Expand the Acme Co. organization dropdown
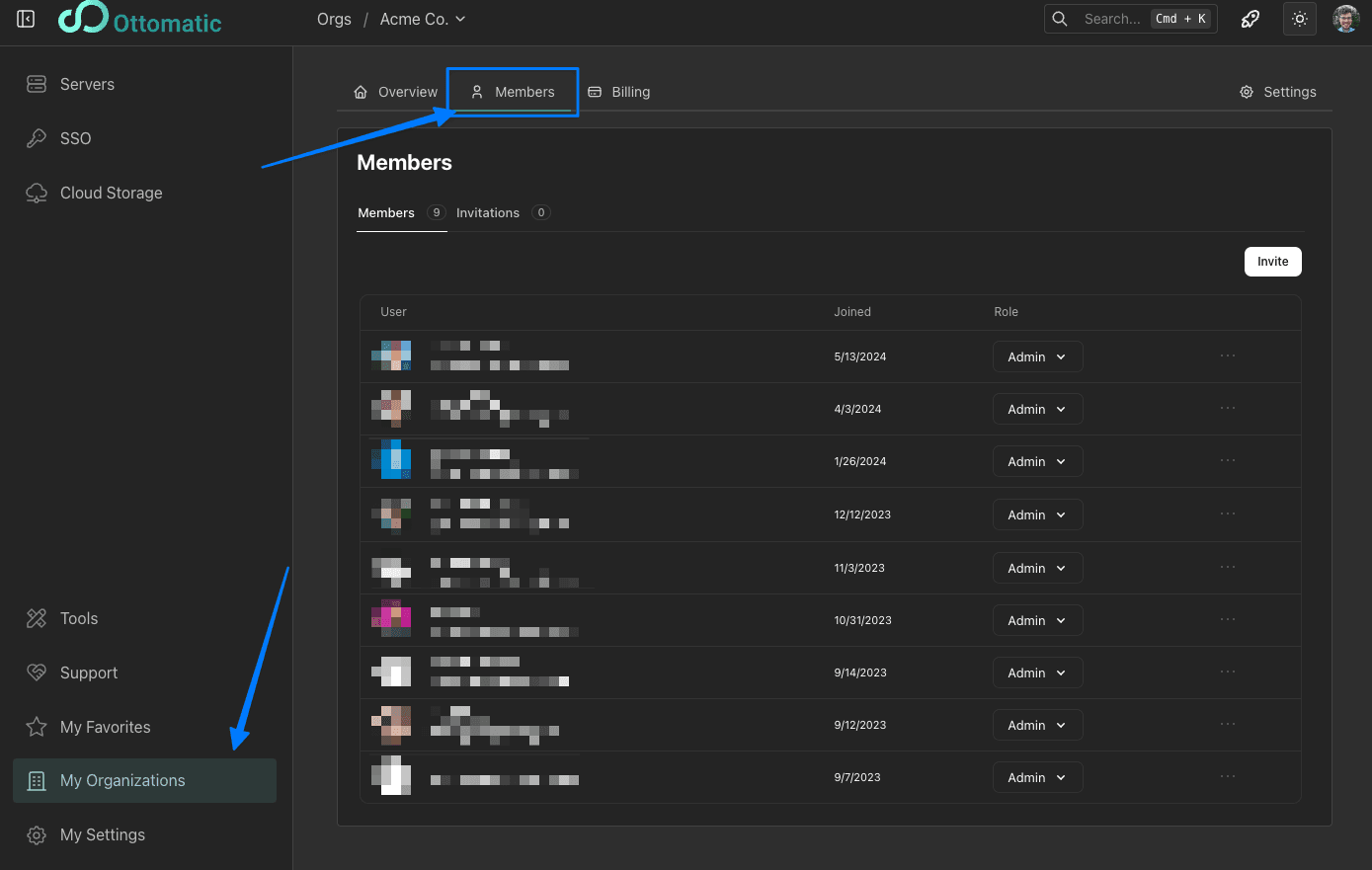1372x870 pixels. 423,19
